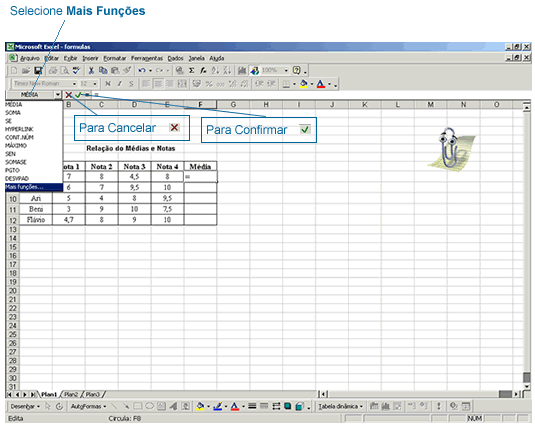Expand the MÉDIA function name box dropdown

pos(58,95)
